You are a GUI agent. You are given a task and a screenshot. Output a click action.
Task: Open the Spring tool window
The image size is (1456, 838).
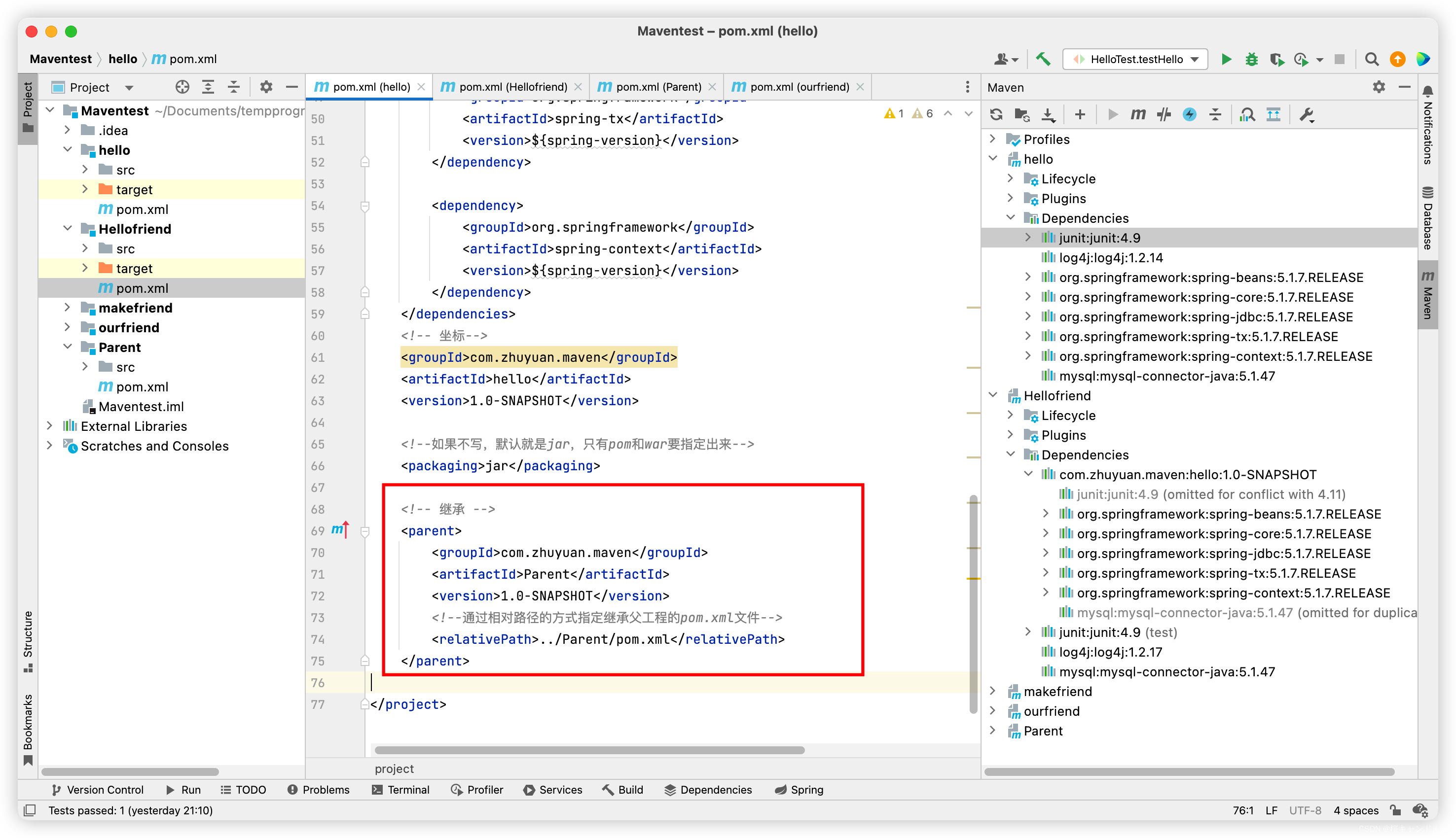coord(799,789)
